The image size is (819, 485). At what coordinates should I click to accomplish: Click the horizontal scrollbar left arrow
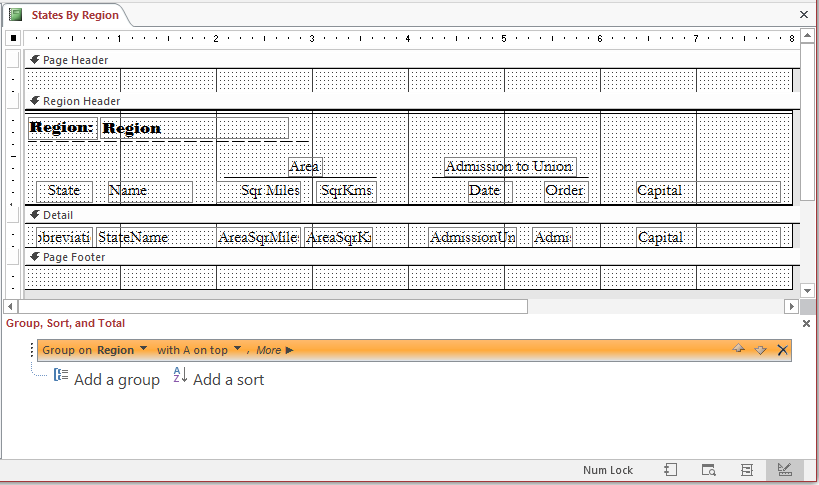pos(10,306)
